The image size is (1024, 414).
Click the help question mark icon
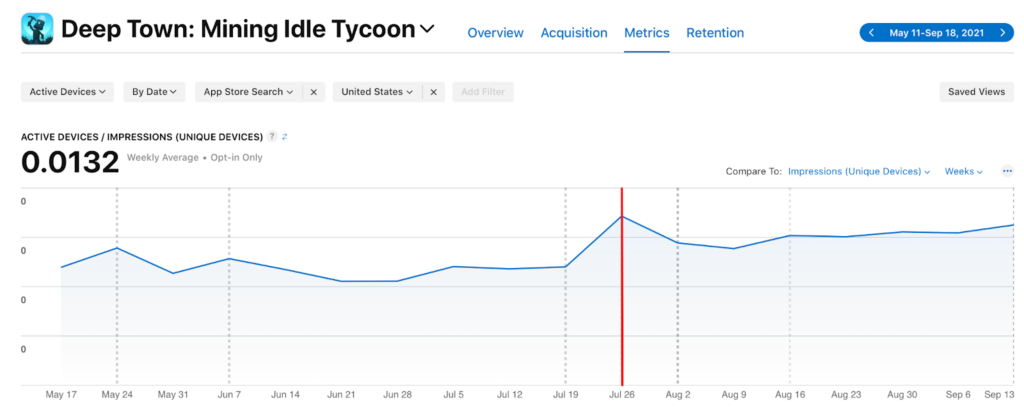pos(272,136)
